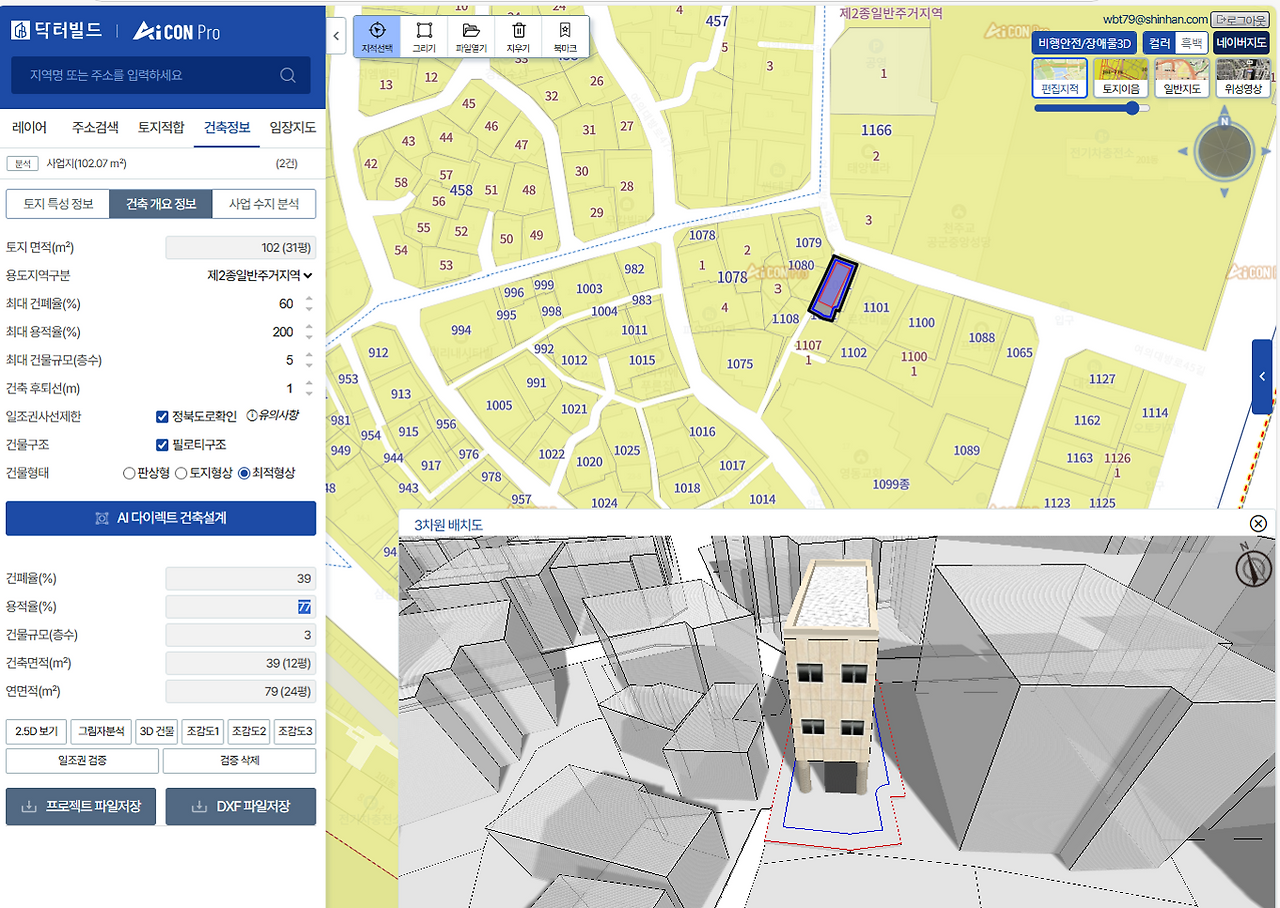Click the 지우기 trash tool
Screen dimensions: 1280x908
[518, 37]
